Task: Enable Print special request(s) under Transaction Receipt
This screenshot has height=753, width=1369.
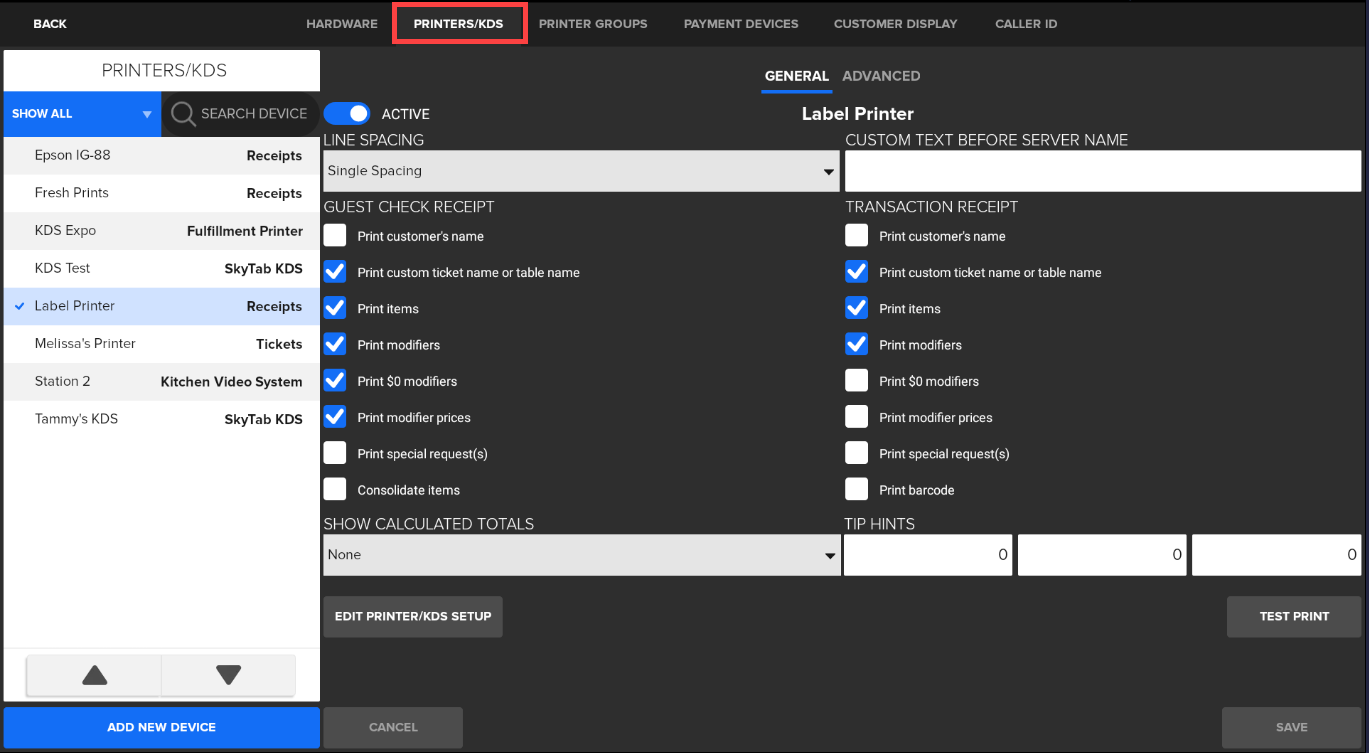Action: pos(857,452)
